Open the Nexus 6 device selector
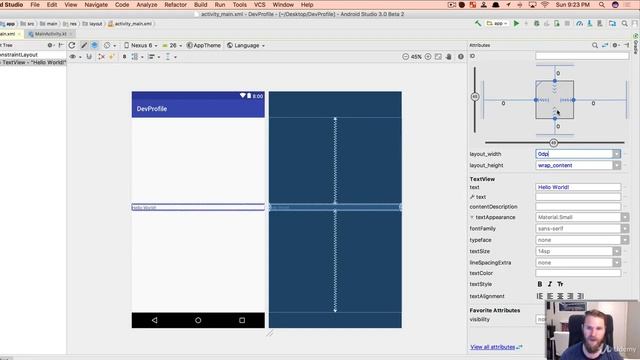Viewport: 640px width, 360px height. tap(140, 45)
